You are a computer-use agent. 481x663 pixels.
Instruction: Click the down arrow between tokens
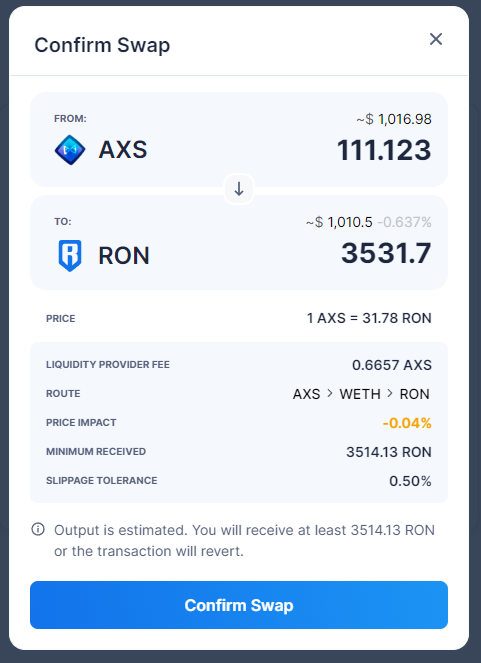click(x=239, y=189)
